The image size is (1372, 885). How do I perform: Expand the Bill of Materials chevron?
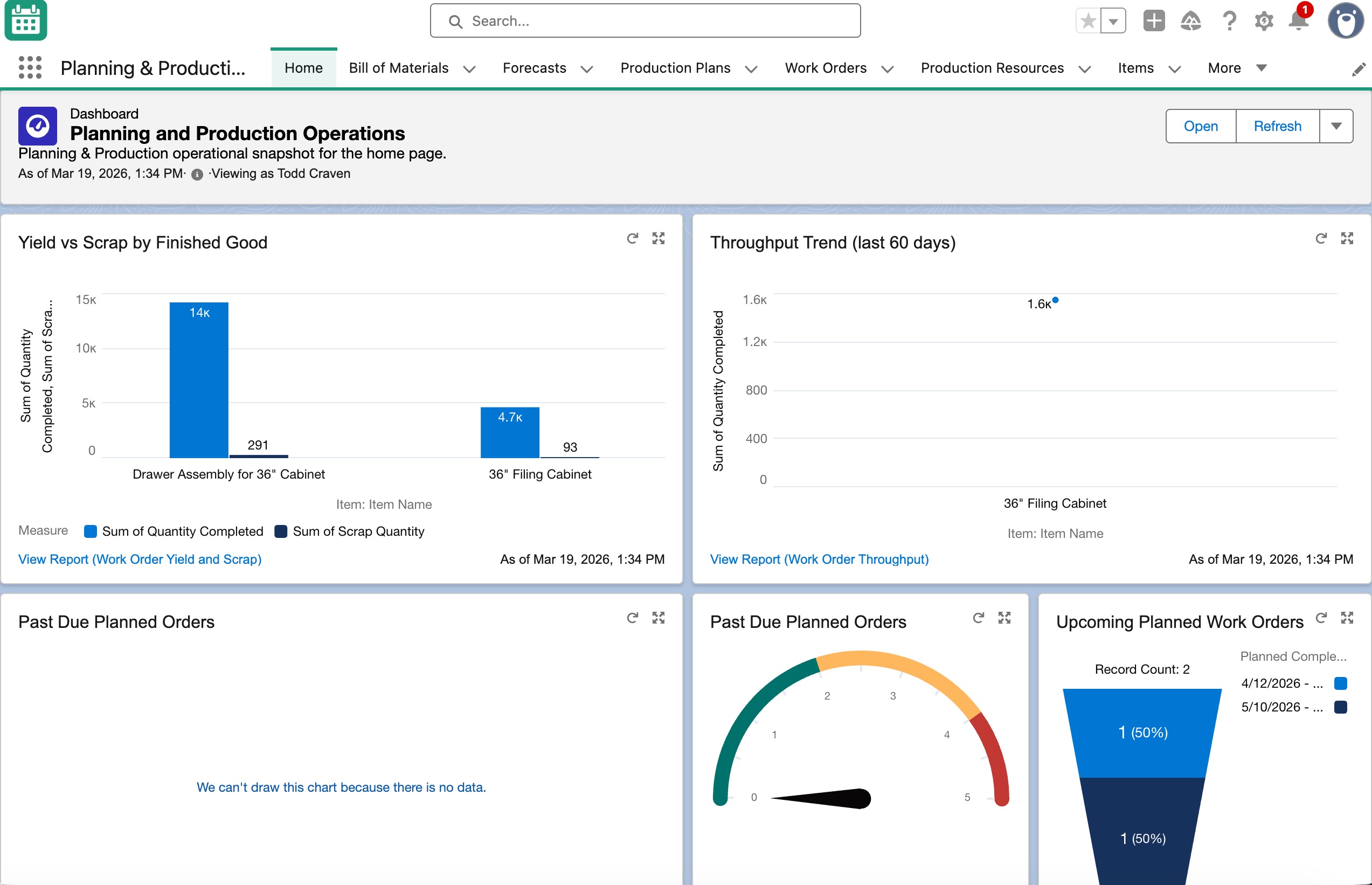point(469,70)
